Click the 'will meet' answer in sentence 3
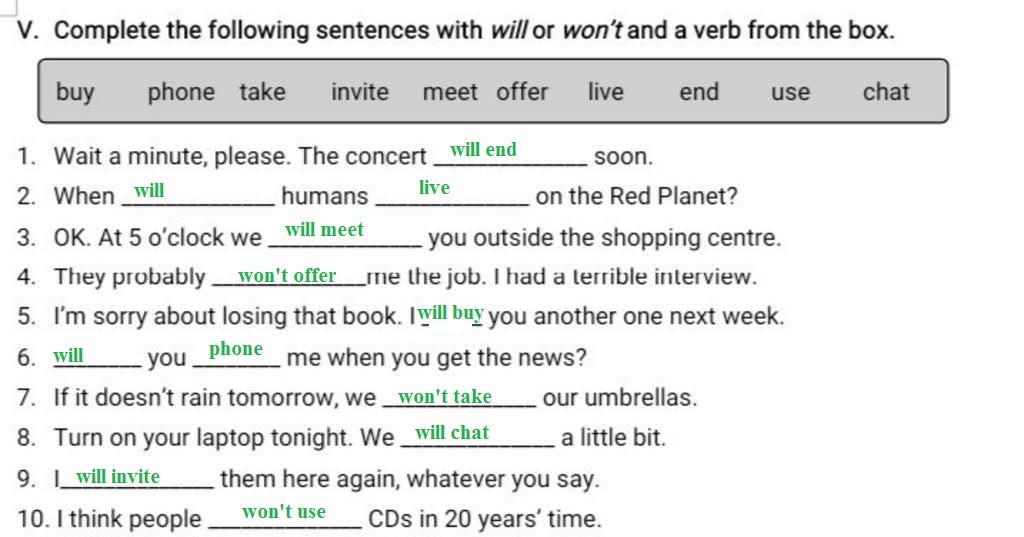This screenshot has height=537, width=1024. (x=324, y=230)
